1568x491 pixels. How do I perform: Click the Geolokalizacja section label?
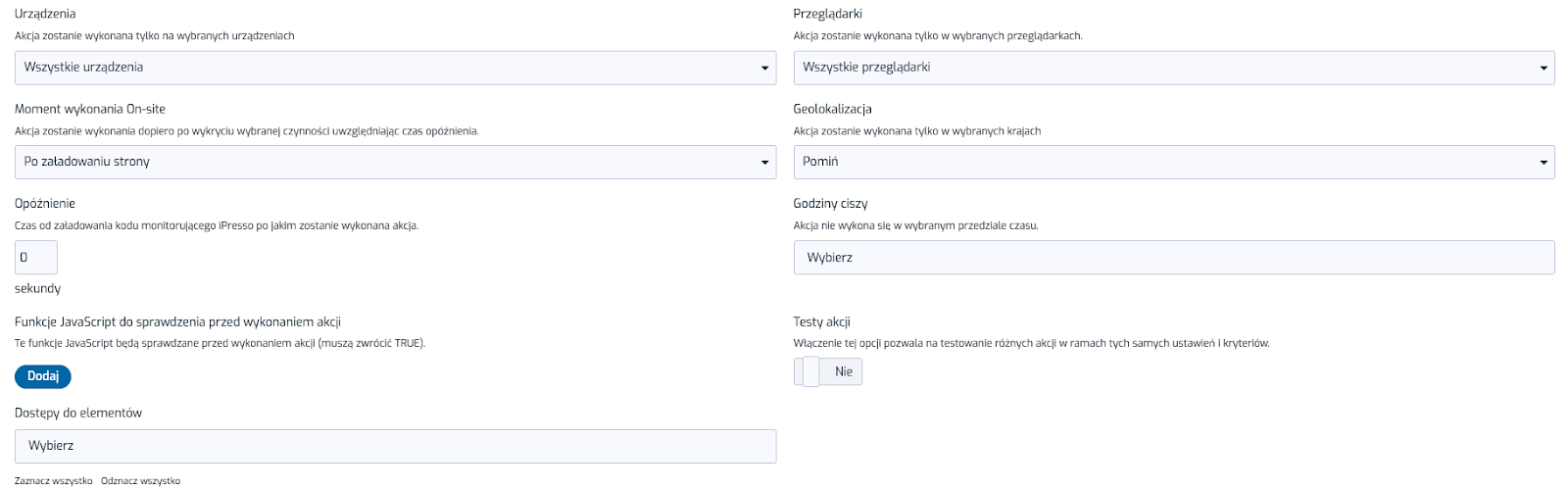[x=832, y=109]
